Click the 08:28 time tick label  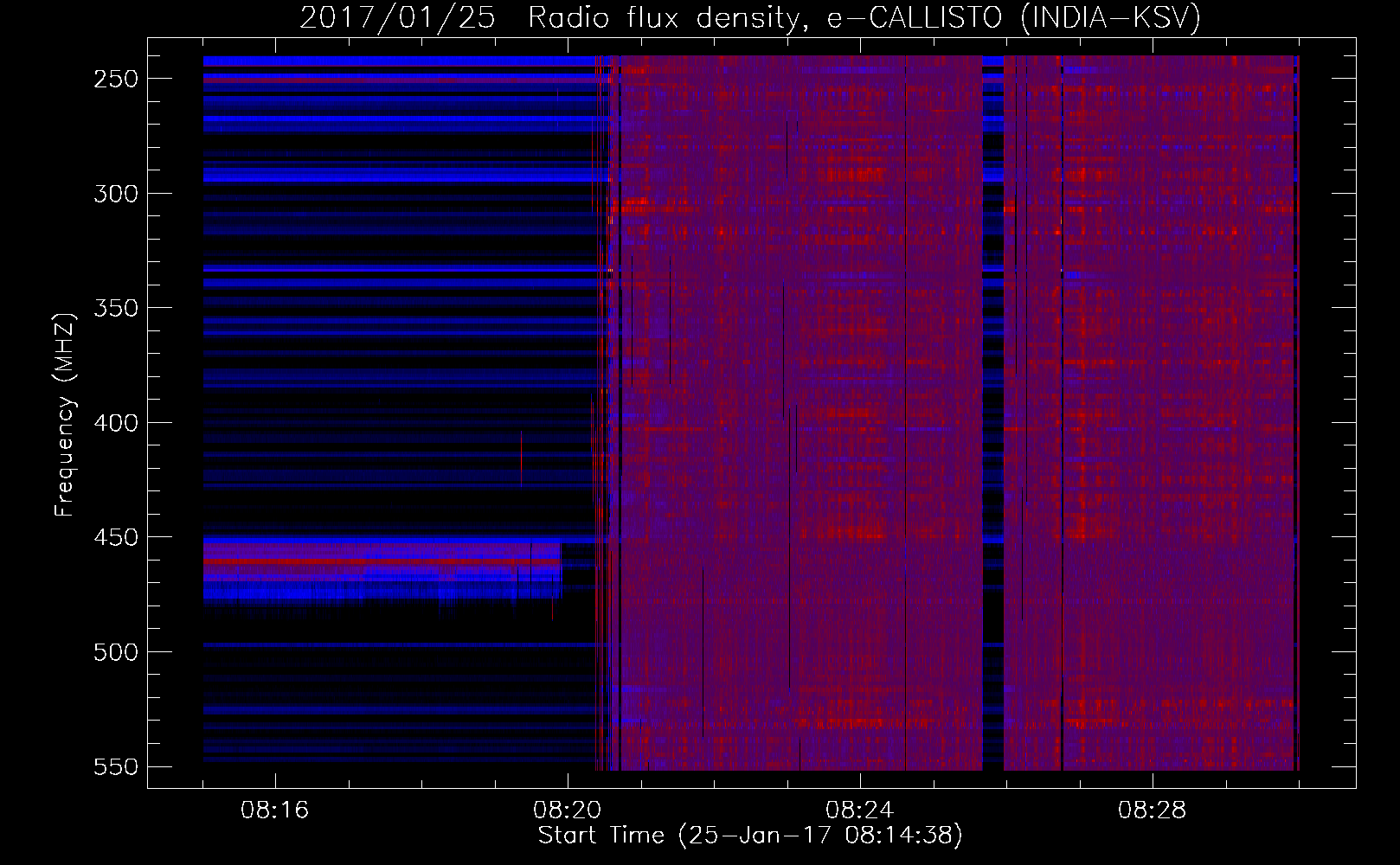click(1152, 811)
